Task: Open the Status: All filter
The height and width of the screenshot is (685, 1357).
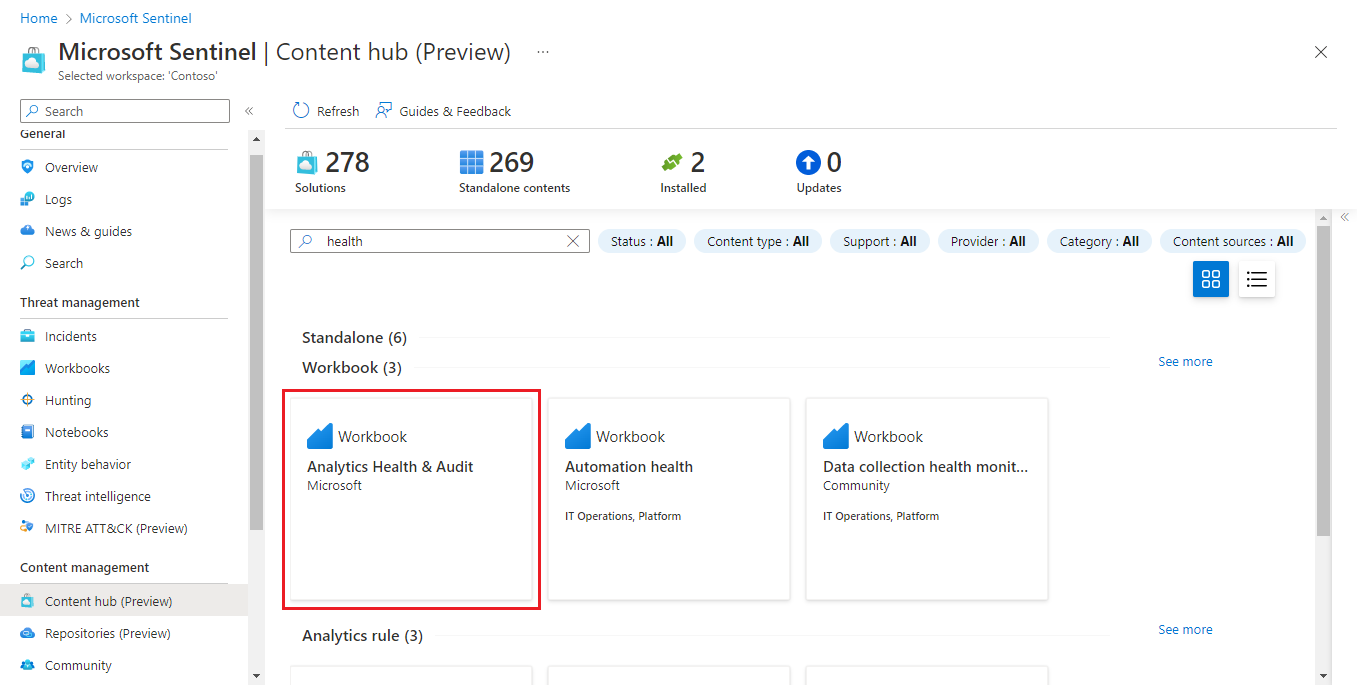Action: [641, 240]
